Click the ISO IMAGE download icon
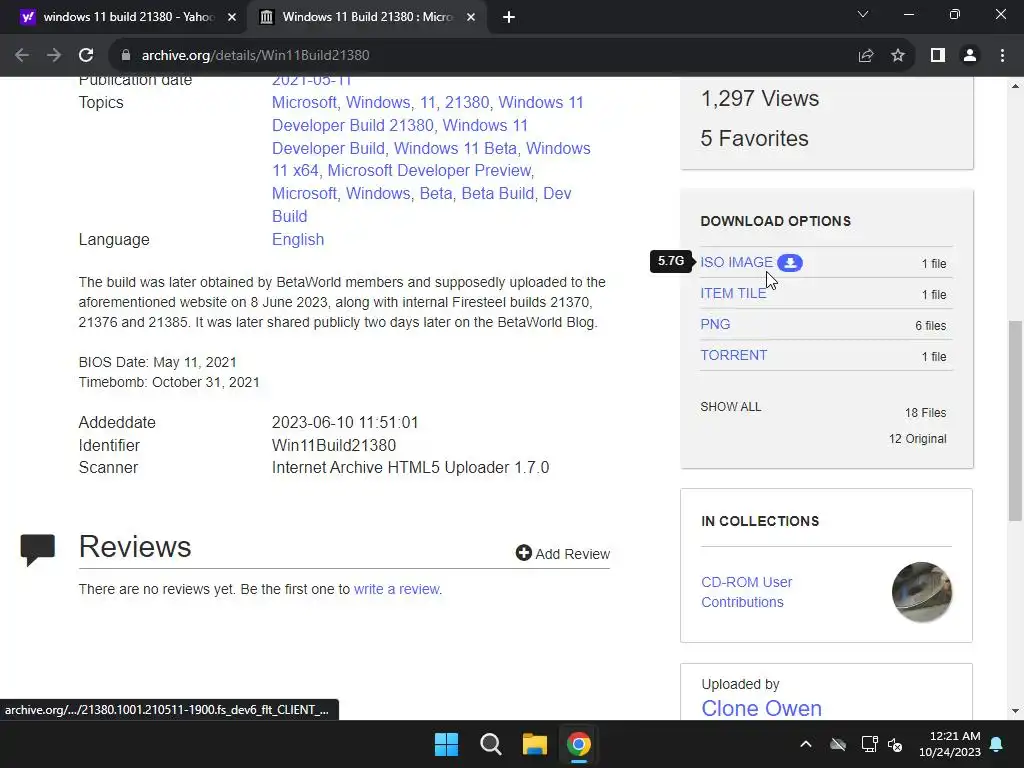 [790, 263]
